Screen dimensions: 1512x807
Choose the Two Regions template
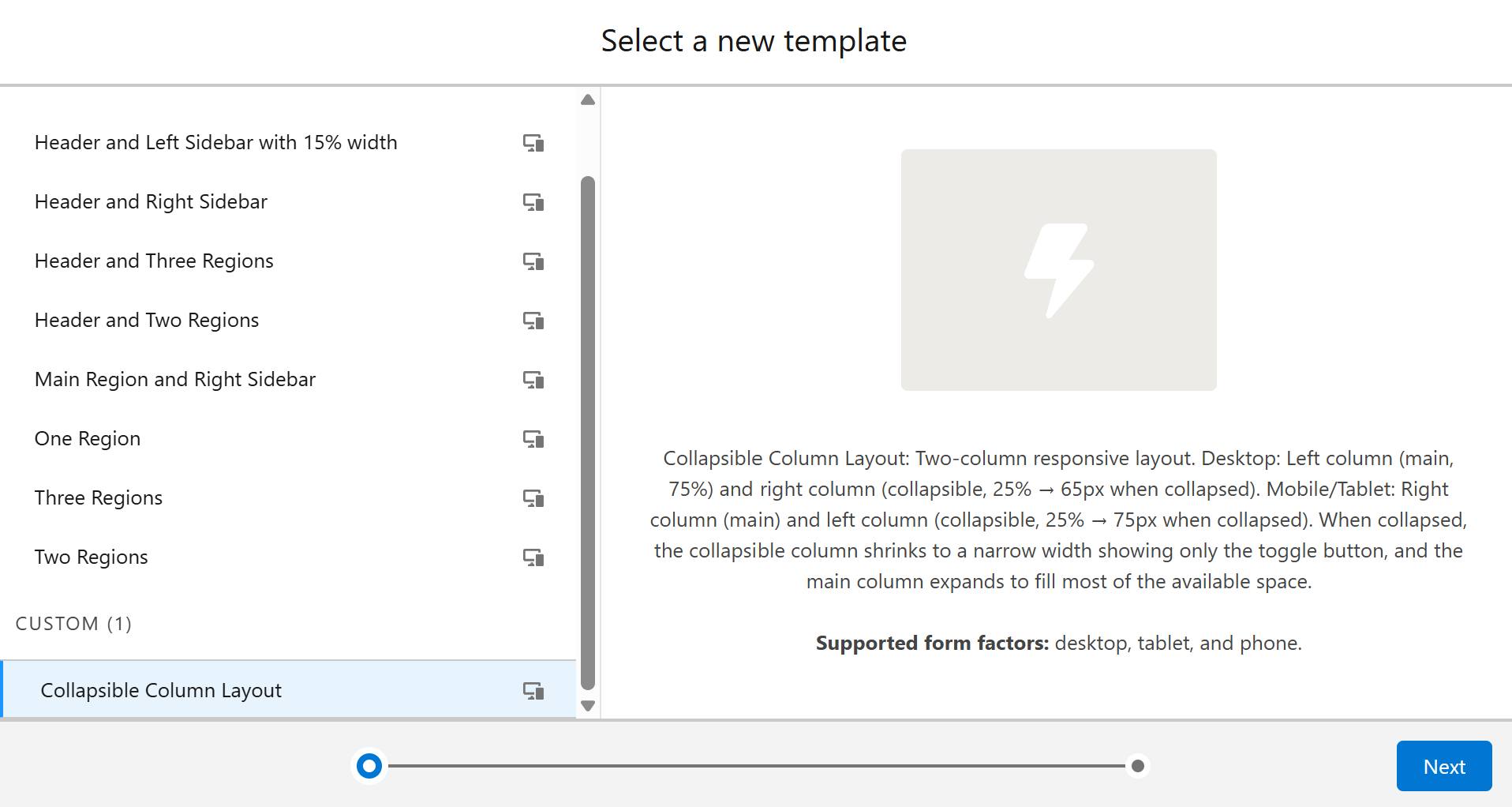coord(288,557)
